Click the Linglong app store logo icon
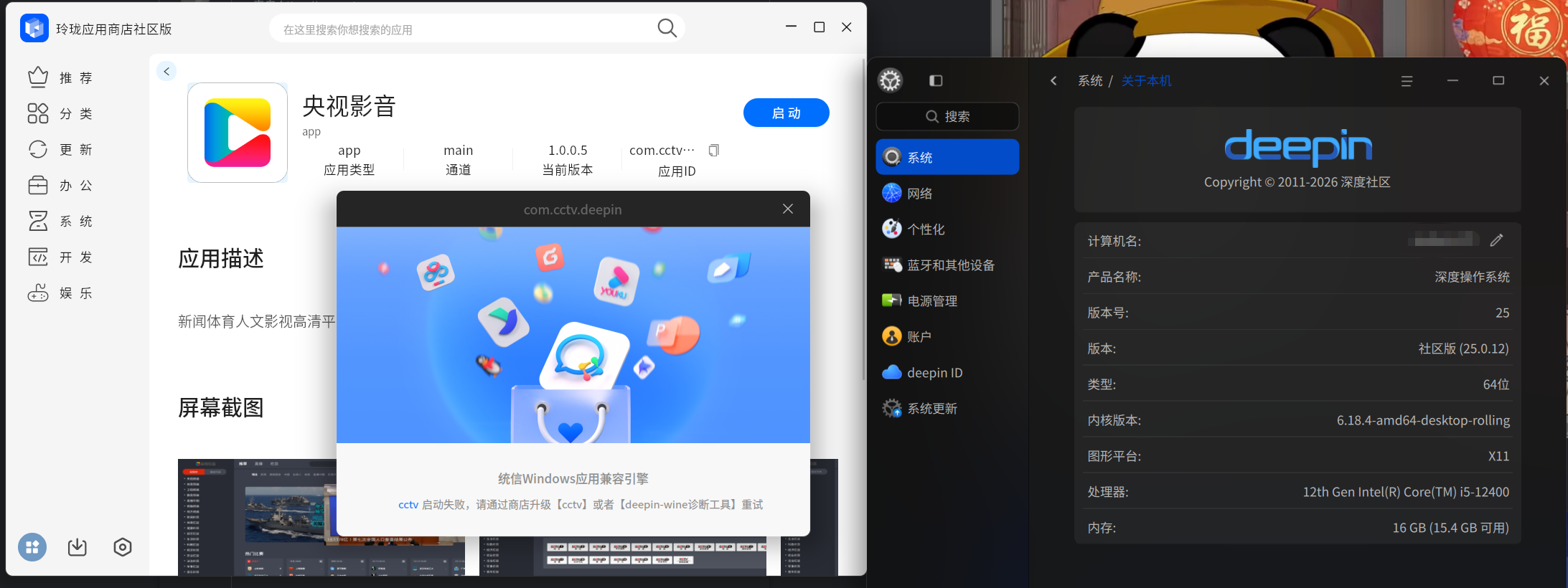The image size is (1568, 588). click(34, 29)
